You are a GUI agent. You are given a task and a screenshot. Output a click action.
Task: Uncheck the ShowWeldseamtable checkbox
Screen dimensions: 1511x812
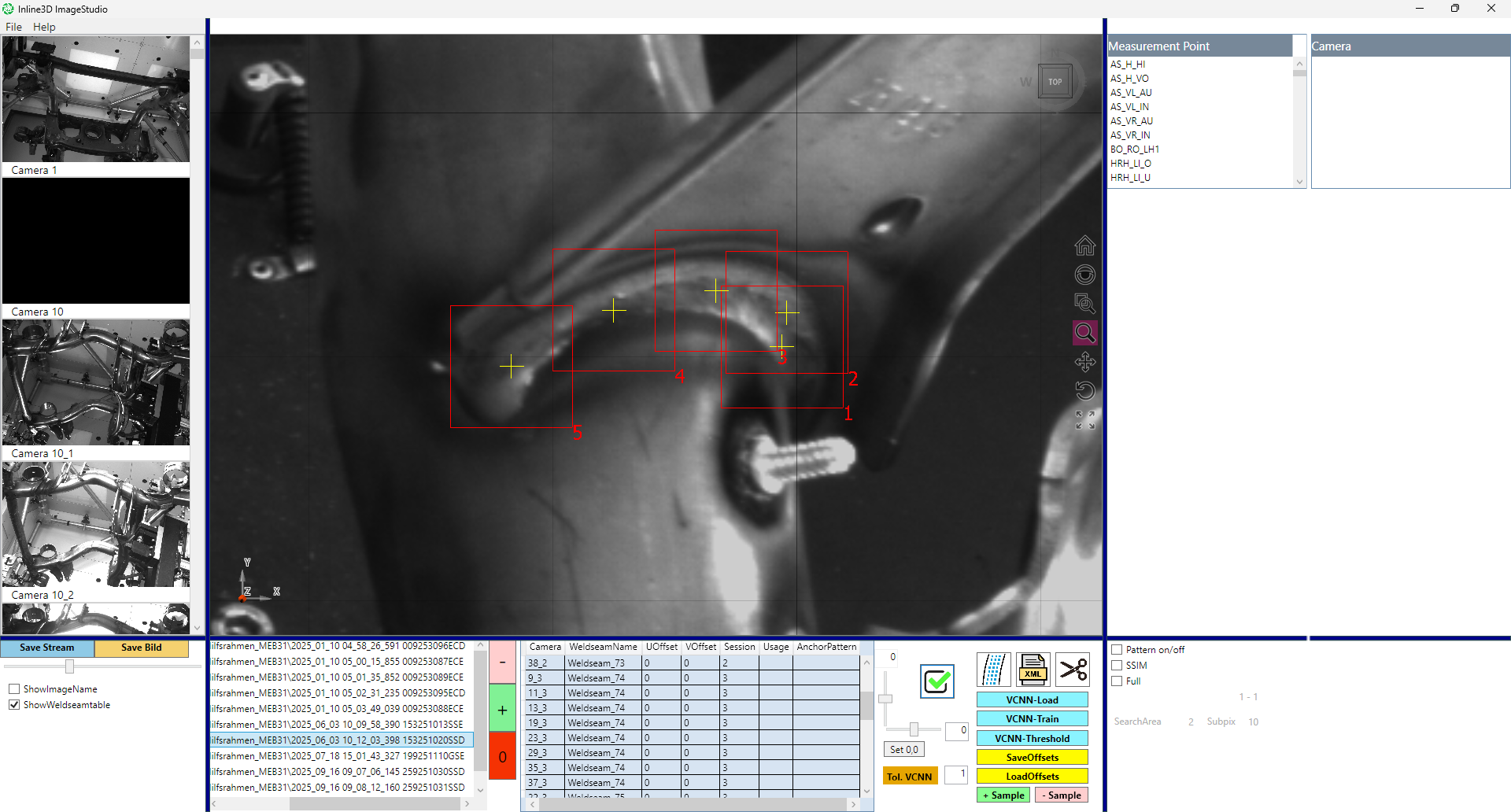14,705
